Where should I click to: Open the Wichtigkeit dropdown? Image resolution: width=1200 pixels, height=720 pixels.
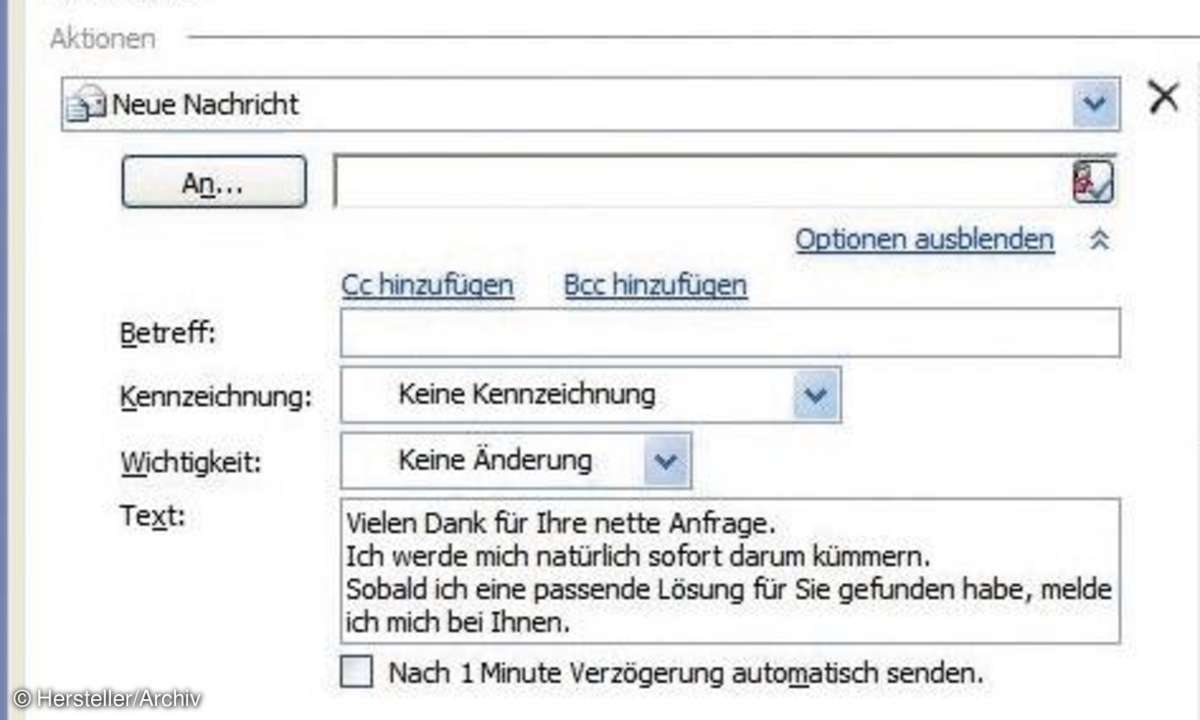tap(666, 461)
